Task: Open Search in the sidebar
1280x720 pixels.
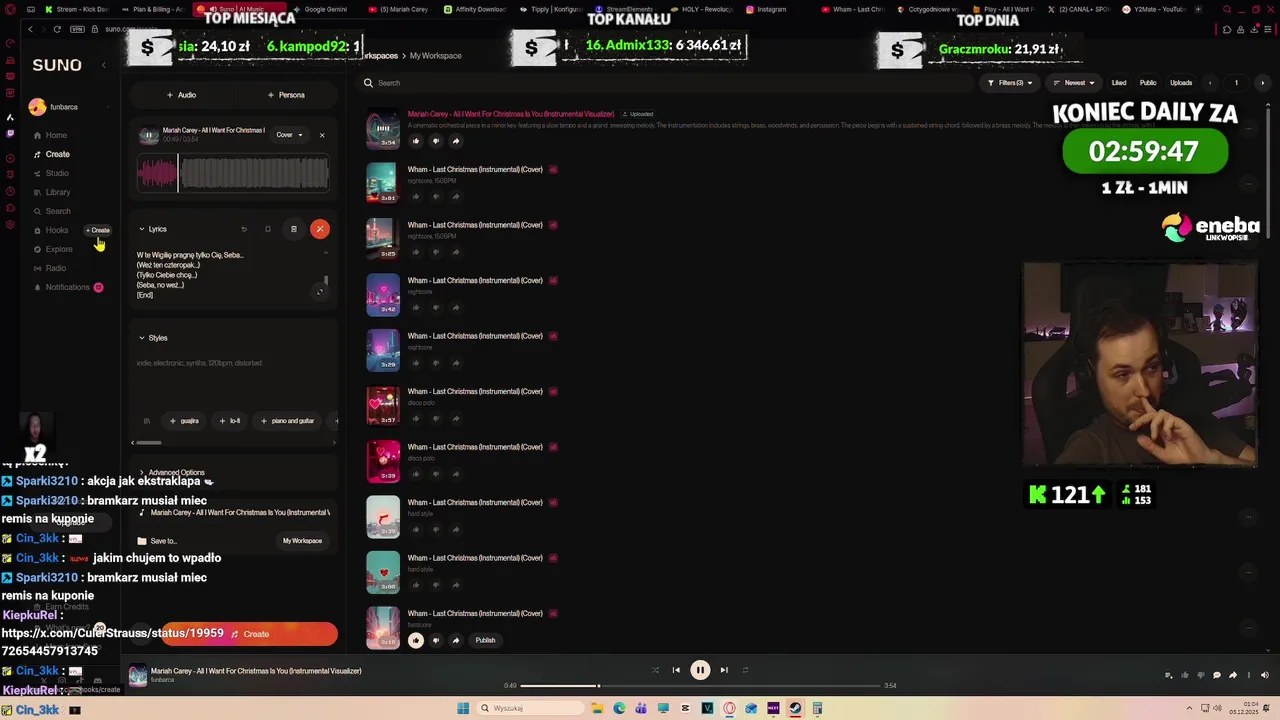Action: coord(51,211)
